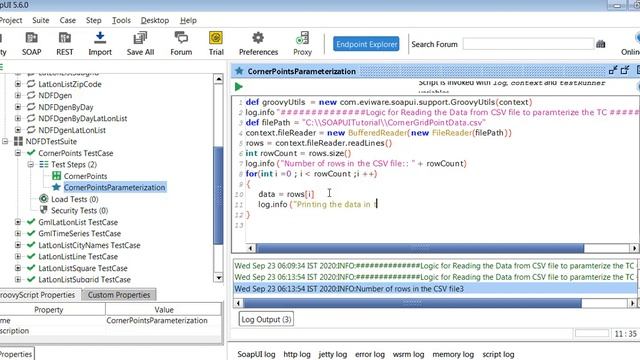Click the NDFDTestSuite grid icon
The width and height of the screenshot is (640, 360).
(18, 141)
